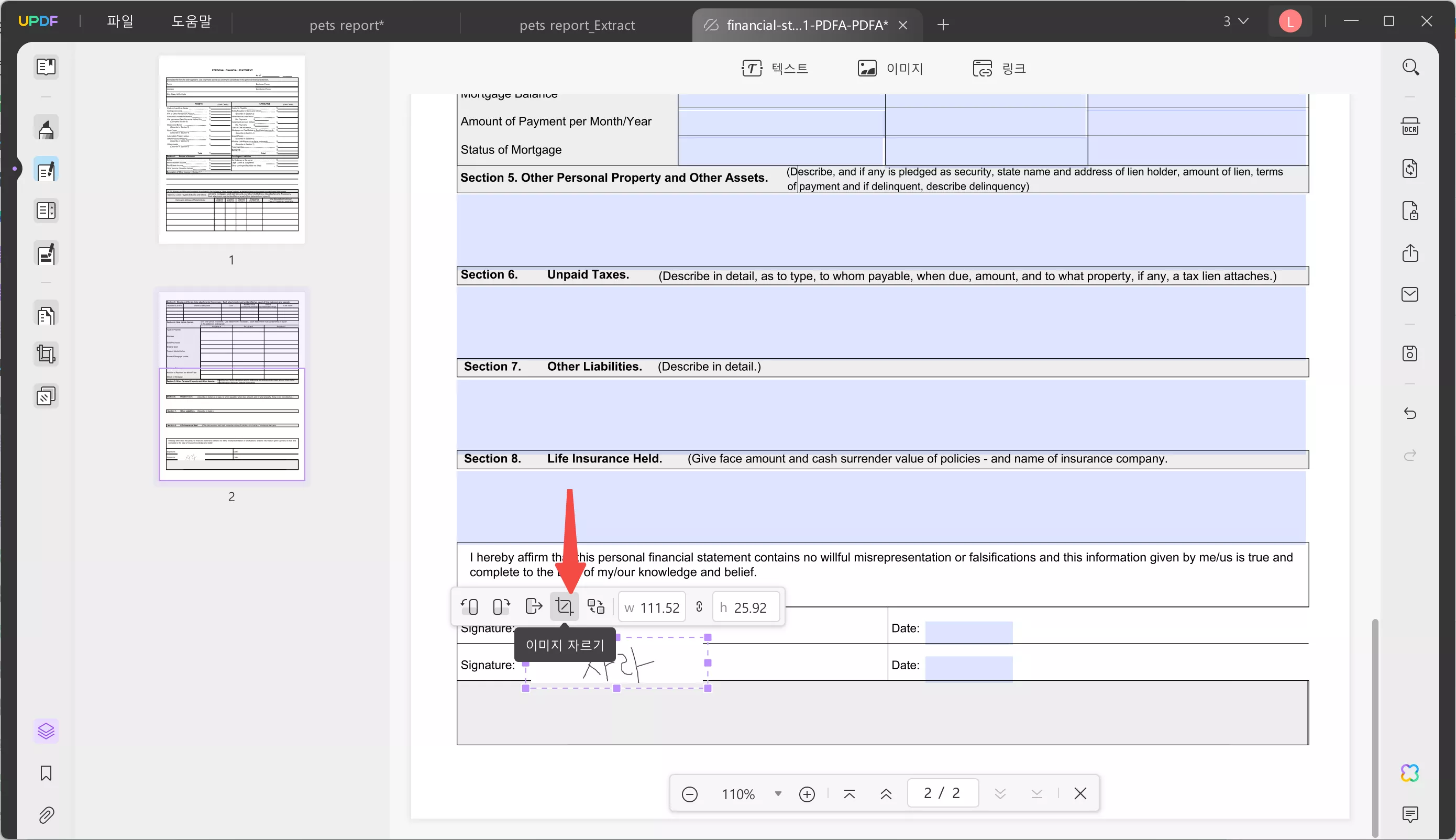Image resolution: width=1456 pixels, height=840 pixels.
Task: Open the UPDF AI assistant icon
Action: (x=1410, y=773)
